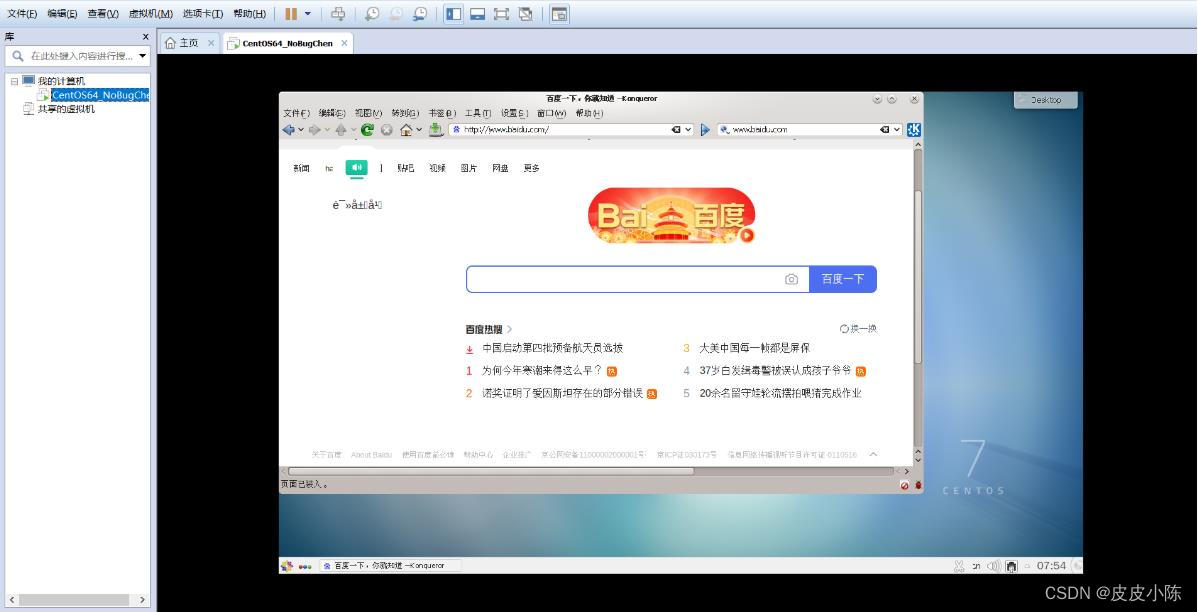The width and height of the screenshot is (1198, 612).
Task: Click the VMware suspend virtual machine icon
Action: 290,13
